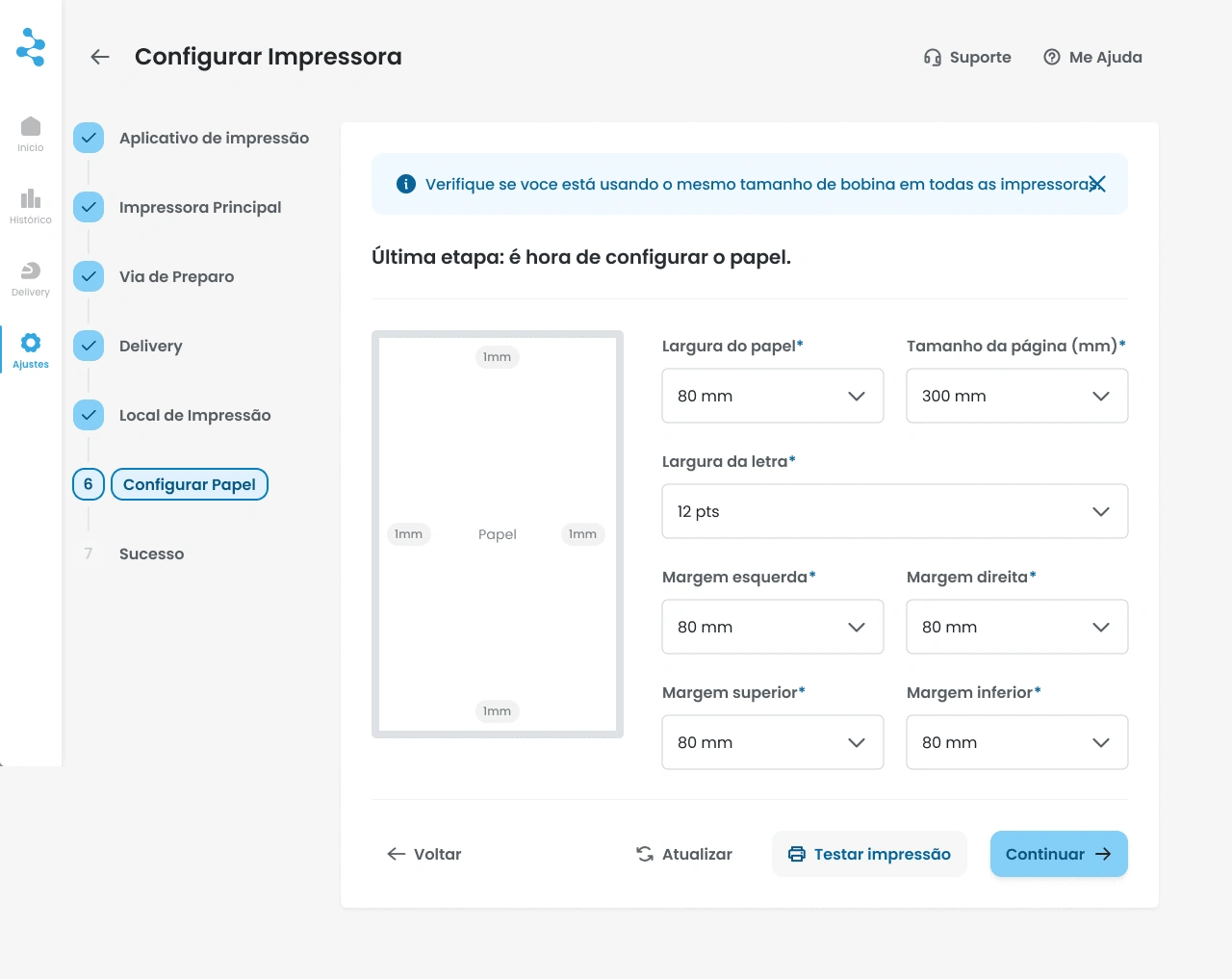1232x979 pixels.
Task: Click the info icon in the banner
Action: (x=406, y=184)
